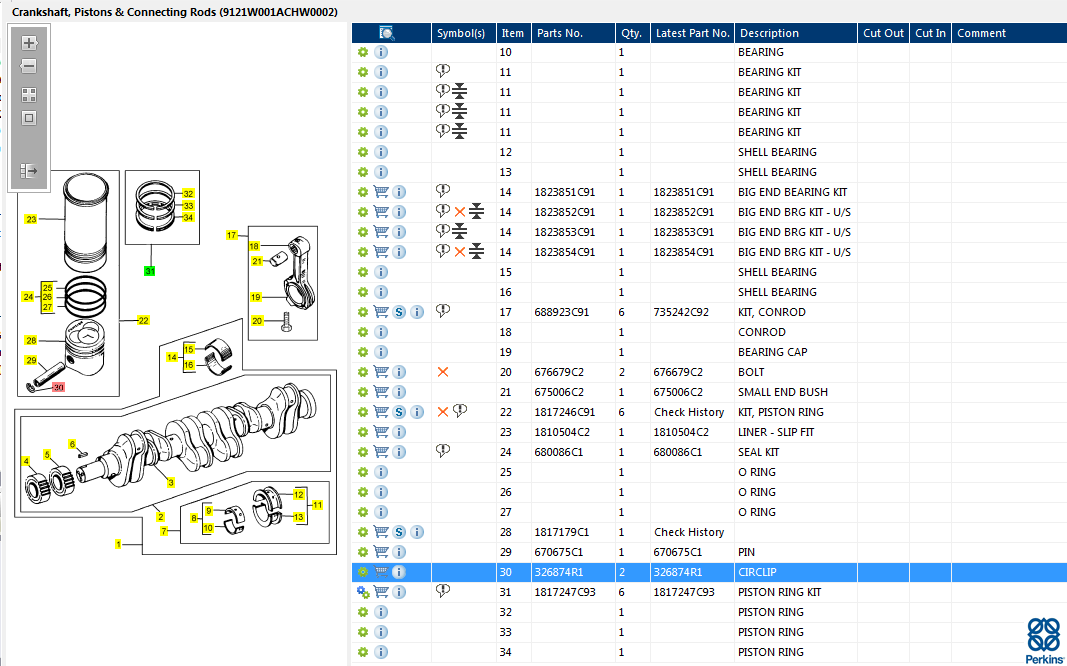Select the SMALL END BUSH row
This screenshot has height=666, width=1067.
tap(709, 392)
